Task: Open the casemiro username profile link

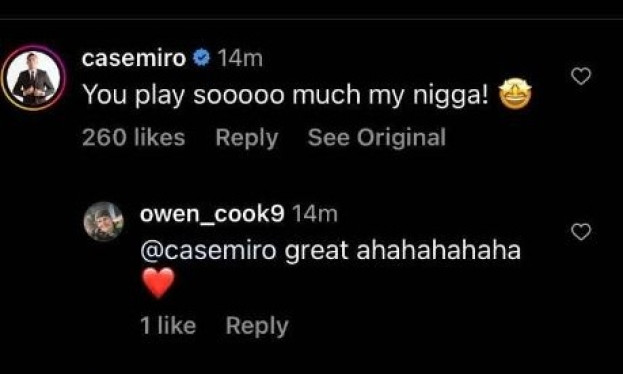Action: pyautogui.click(x=134, y=58)
